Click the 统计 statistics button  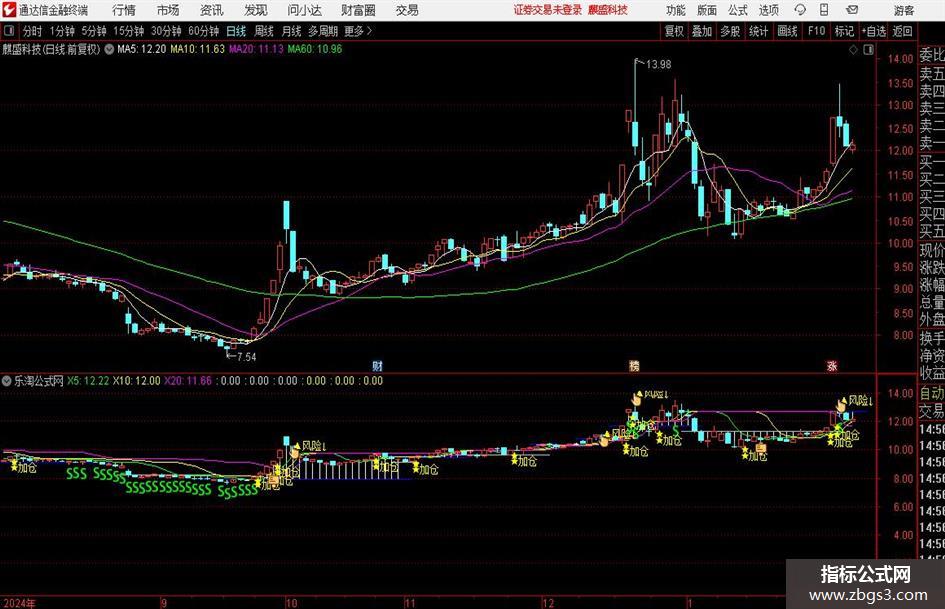coord(758,31)
